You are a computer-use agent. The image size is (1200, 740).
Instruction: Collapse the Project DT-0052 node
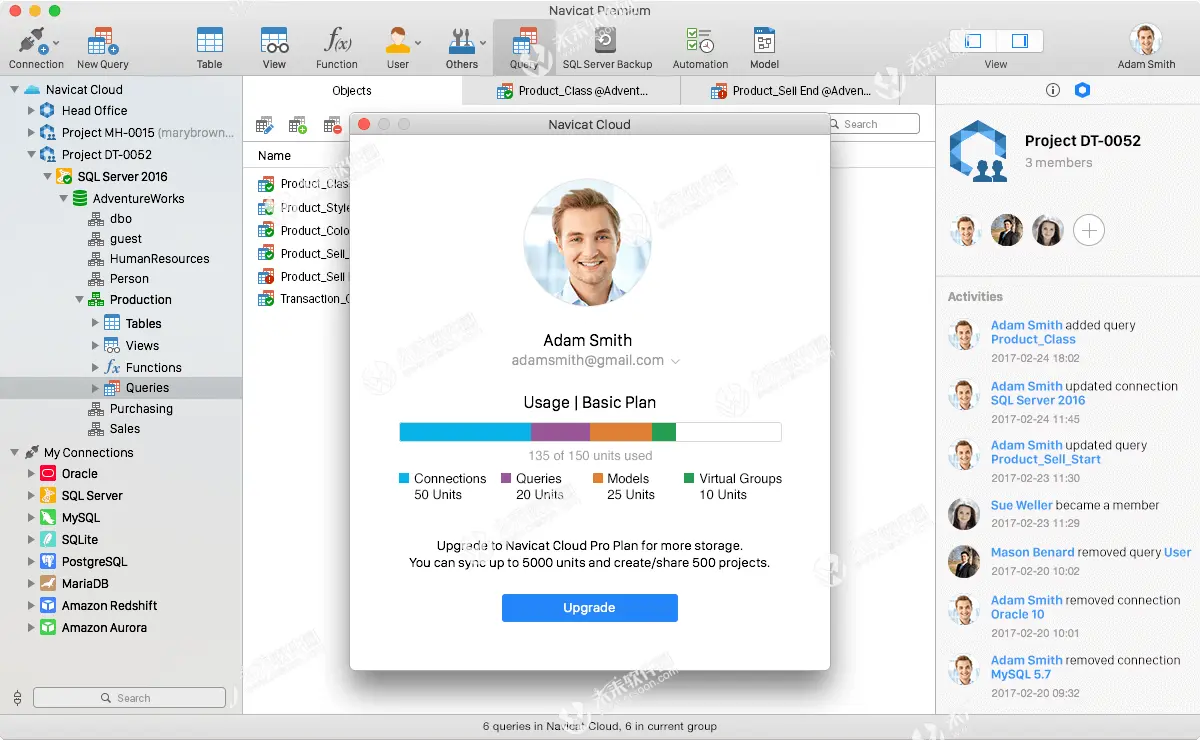click(x=31, y=155)
